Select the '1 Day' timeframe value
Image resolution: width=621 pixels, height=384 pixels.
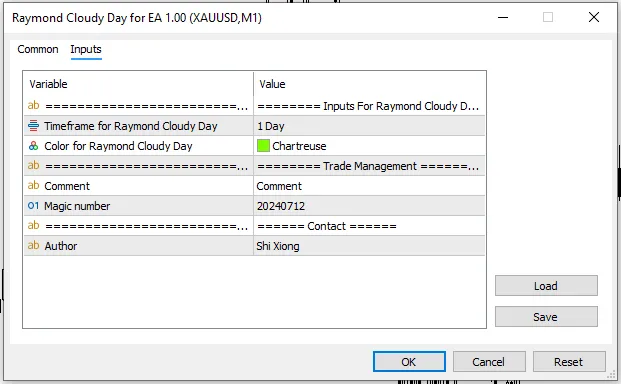click(369, 126)
